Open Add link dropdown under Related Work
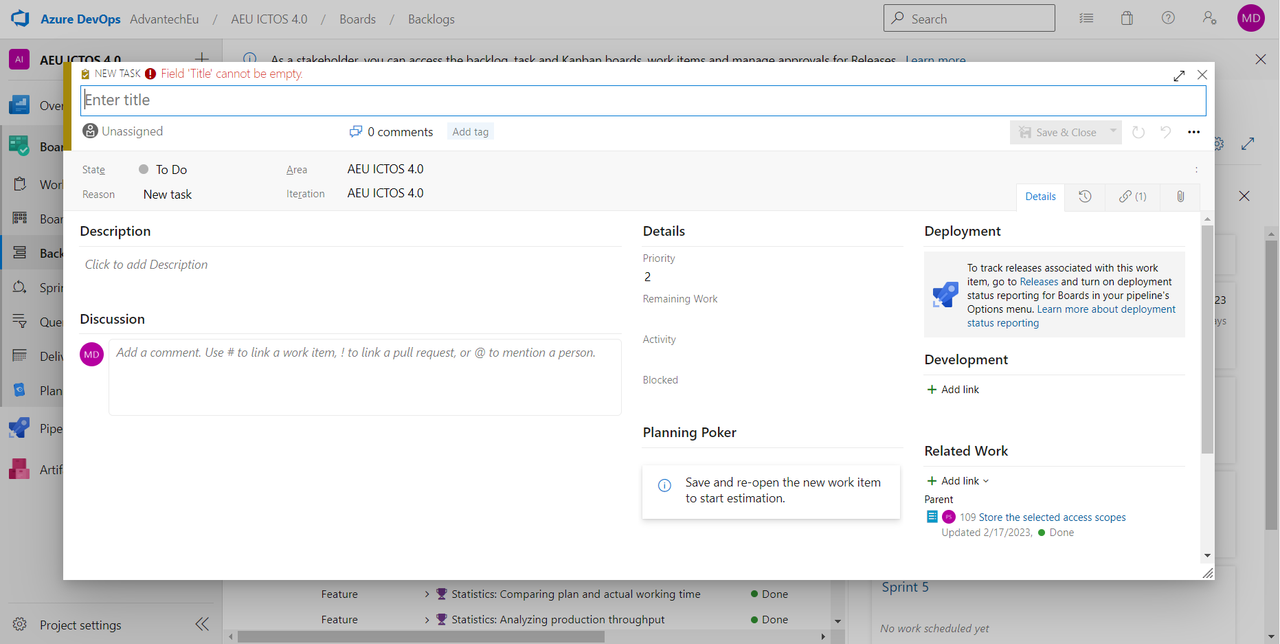This screenshot has width=1280, height=644. (958, 481)
